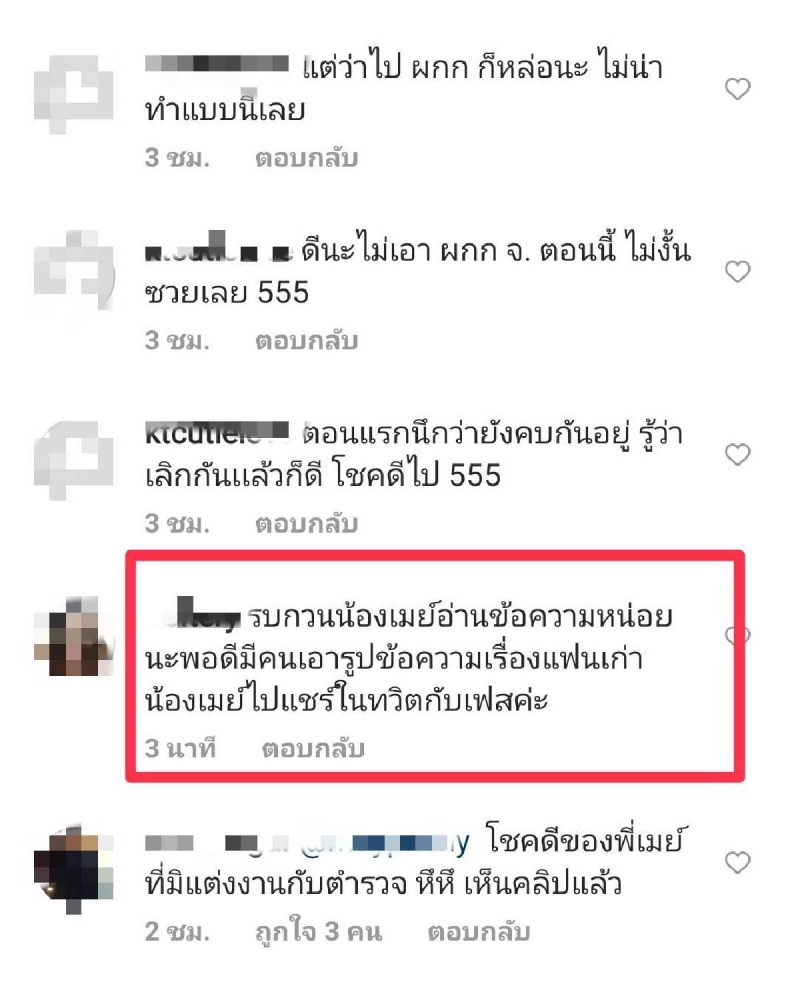Reply (ตอบกลับ) to the ตอนแรกนึกว่ายังคบกันอยู่ comment
Image resolution: width=800 pixels, height=1002 pixels.
coord(306,523)
